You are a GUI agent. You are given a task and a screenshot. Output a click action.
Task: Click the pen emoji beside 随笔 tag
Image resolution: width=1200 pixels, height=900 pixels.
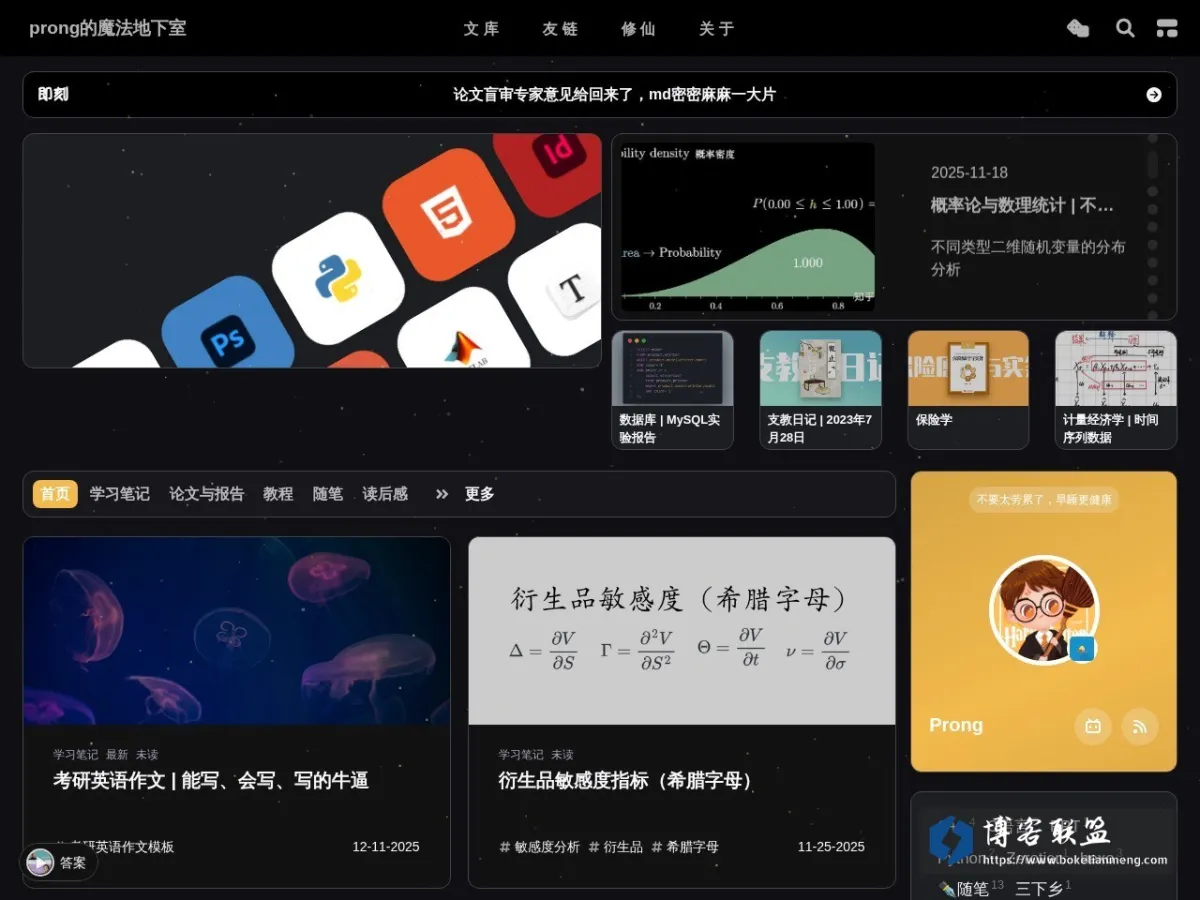coord(947,888)
